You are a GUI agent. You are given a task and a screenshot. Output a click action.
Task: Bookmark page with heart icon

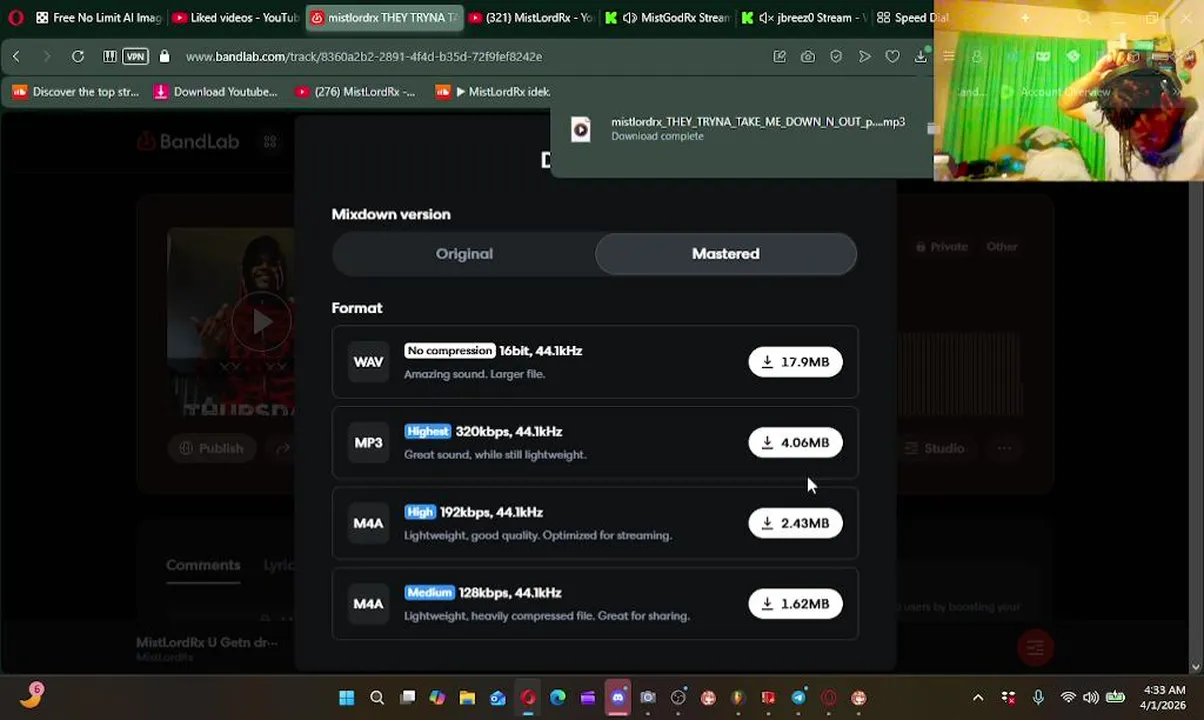point(892,57)
